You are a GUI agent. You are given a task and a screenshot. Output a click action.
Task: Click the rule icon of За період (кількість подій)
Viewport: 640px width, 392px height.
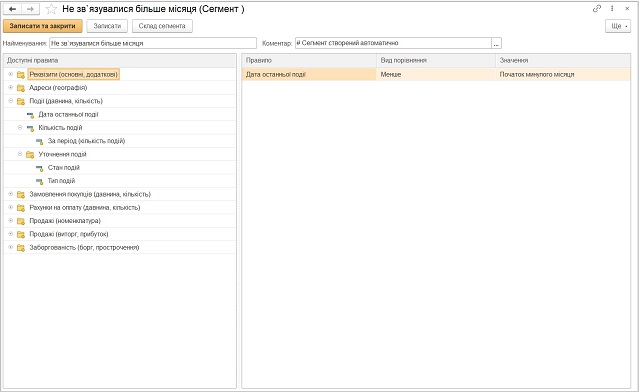[x=40, y=142]
